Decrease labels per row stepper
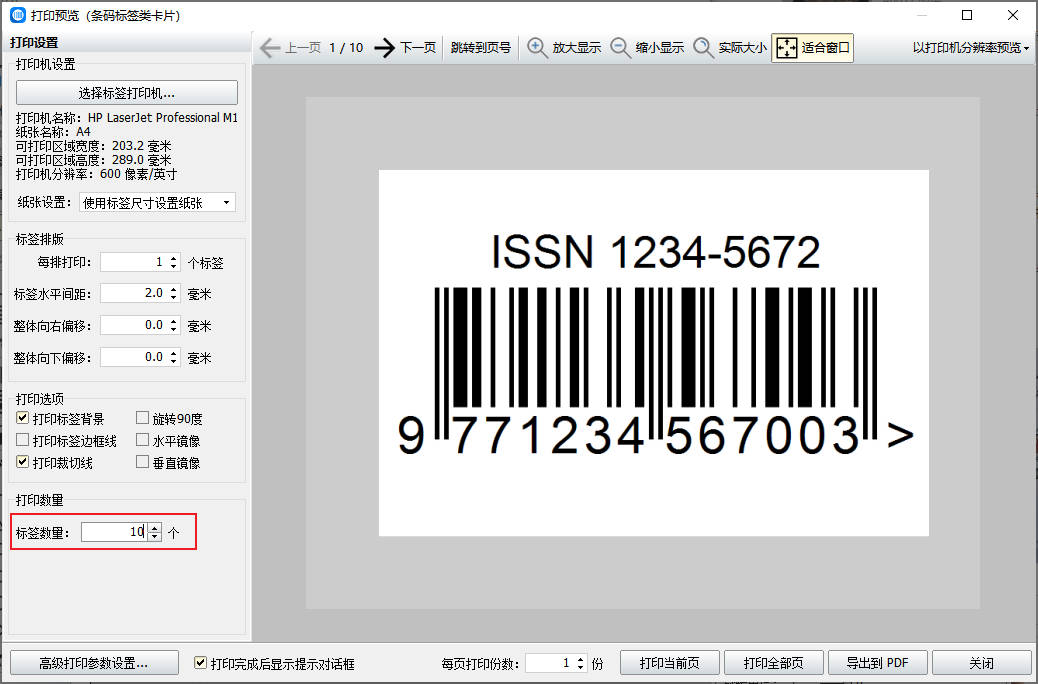 pos(173,267)
